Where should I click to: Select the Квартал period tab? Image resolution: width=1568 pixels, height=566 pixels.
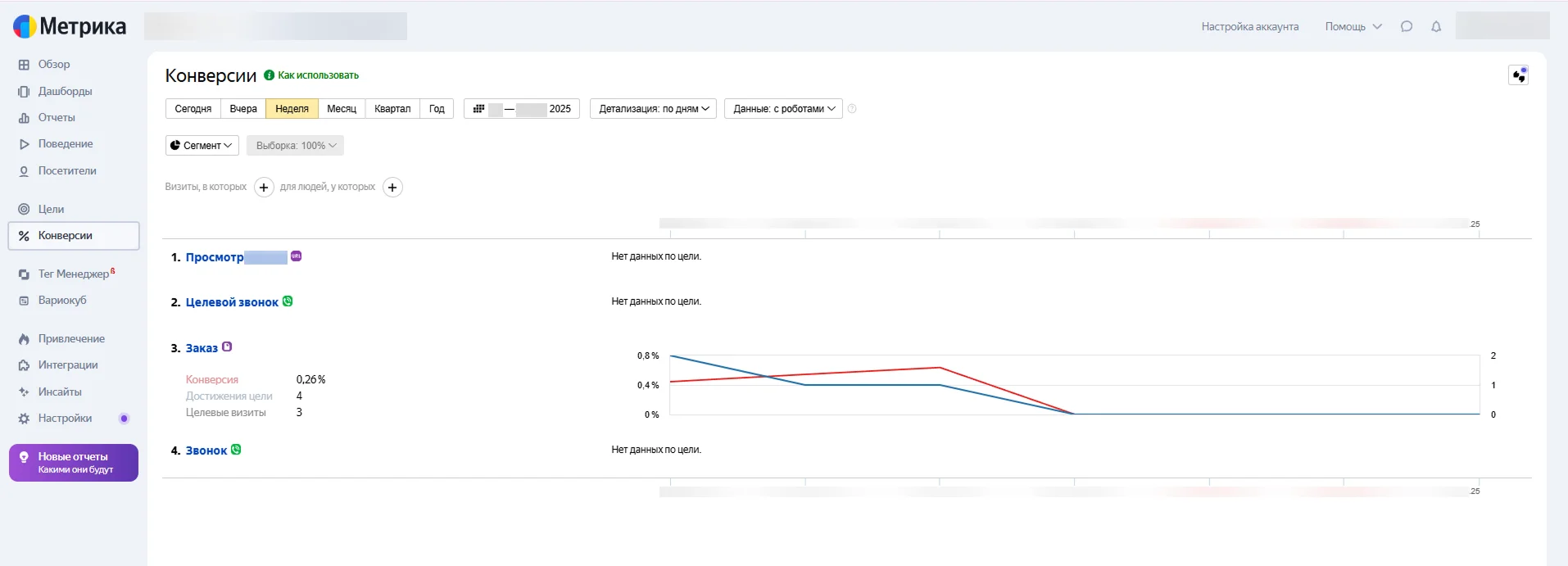click(392, 109)
